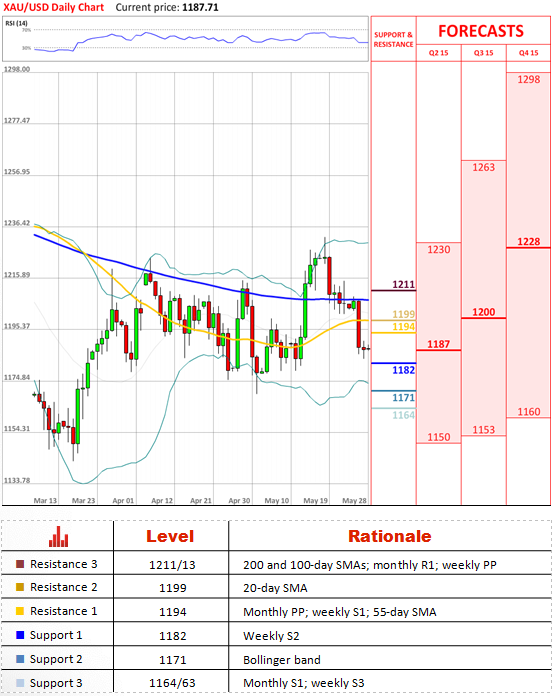The width and height of the screenshot is (554, 696).
Task: Select the Q4 15 forecast column header
Action: [528, 53]
